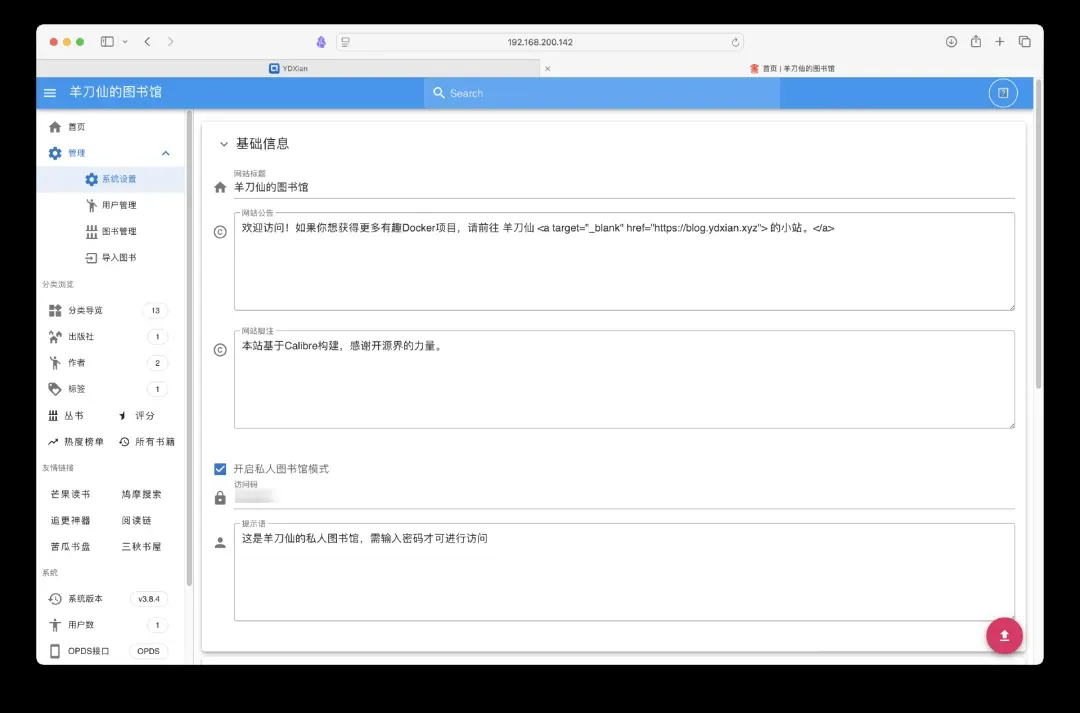The image size is (1080, 713).
Task: Click the help icon in header
Action: pos(1002,93)
